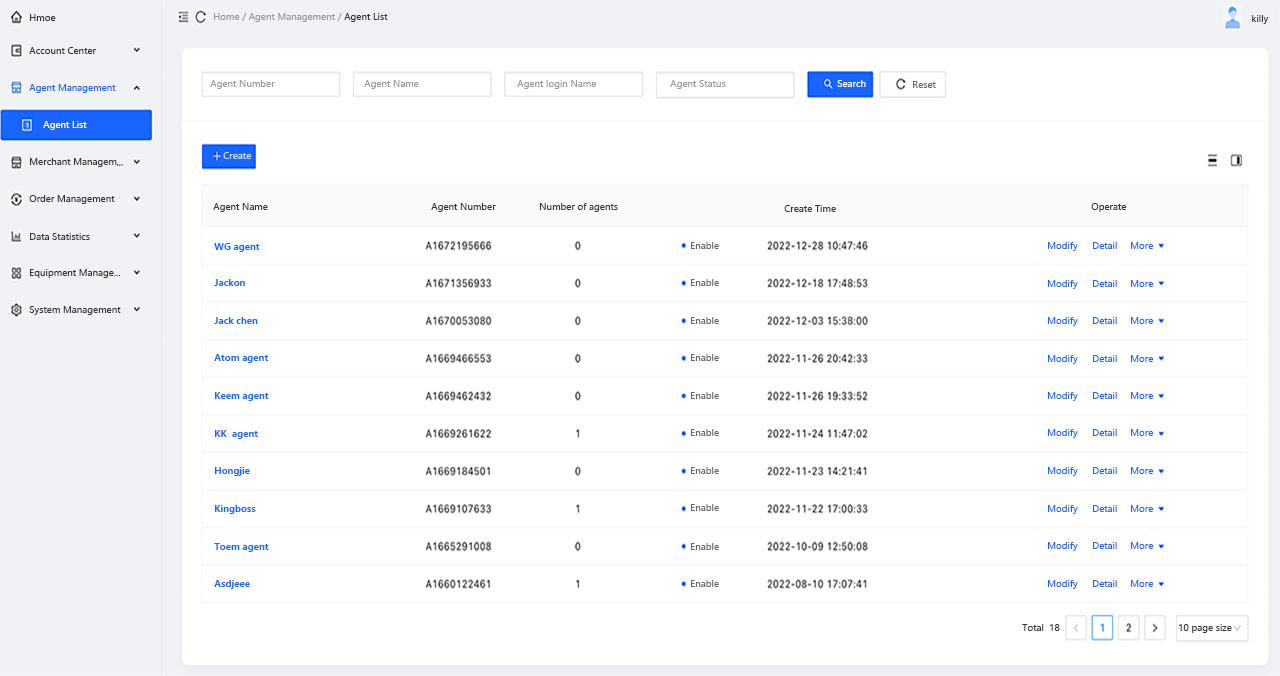Click agent number A1669261622
This screenshot has width=1280, height=676.
(459, 434)
